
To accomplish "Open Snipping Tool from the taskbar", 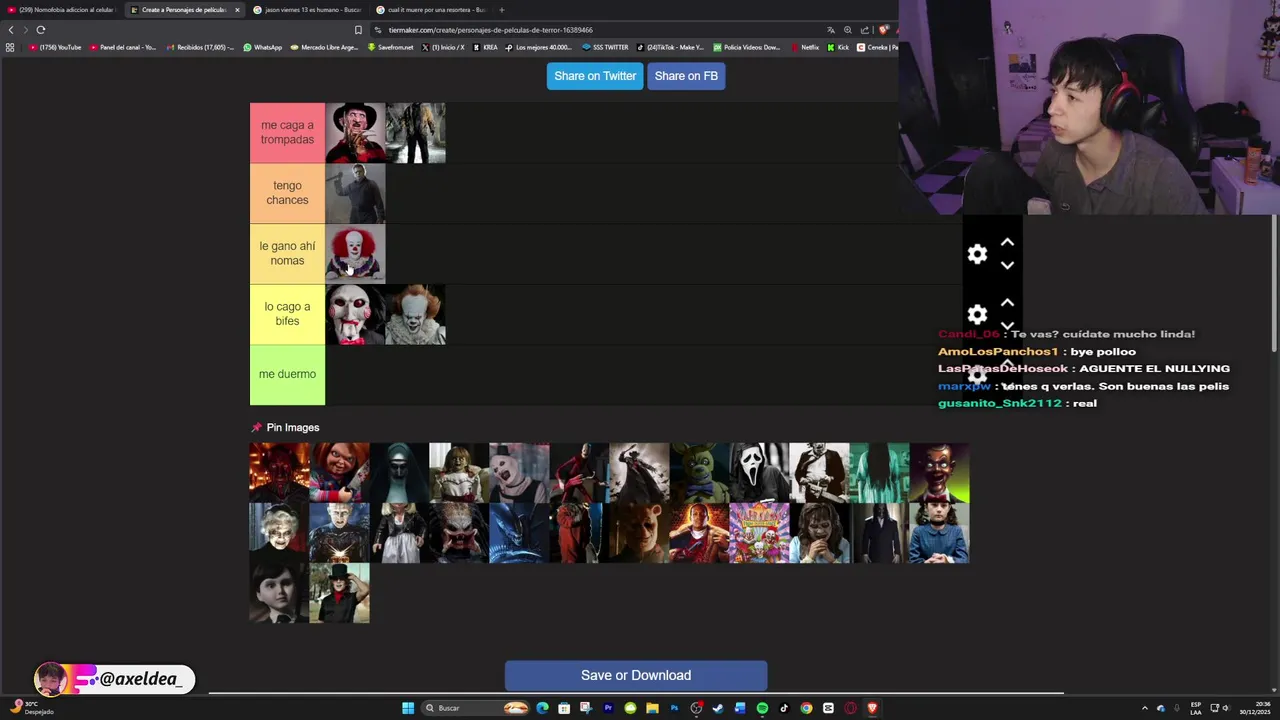I will coord(587,708).
